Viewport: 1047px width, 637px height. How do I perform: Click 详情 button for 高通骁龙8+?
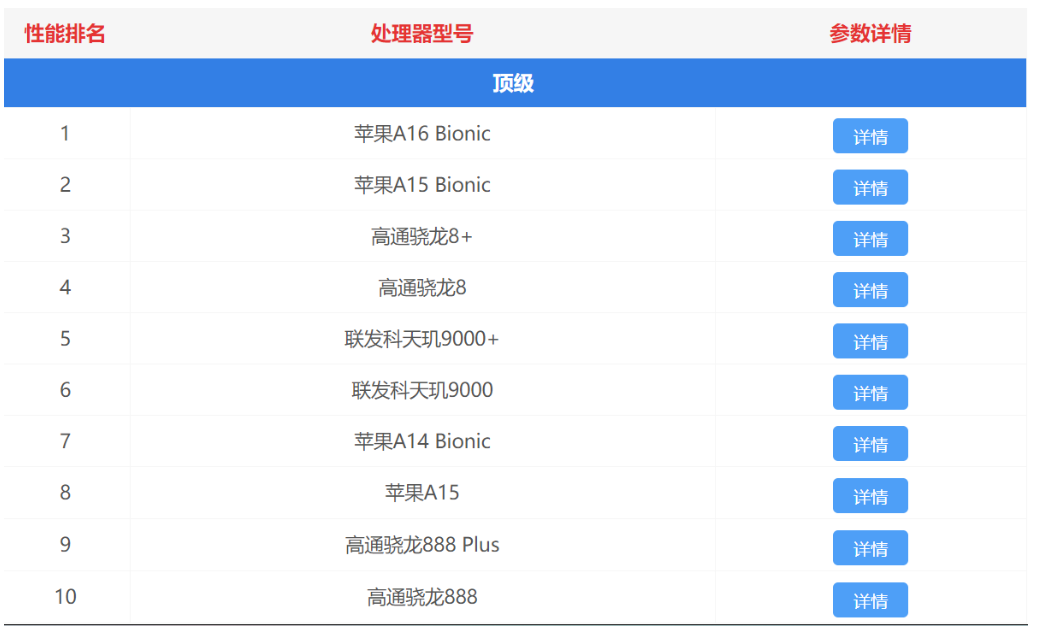(869, 239)
